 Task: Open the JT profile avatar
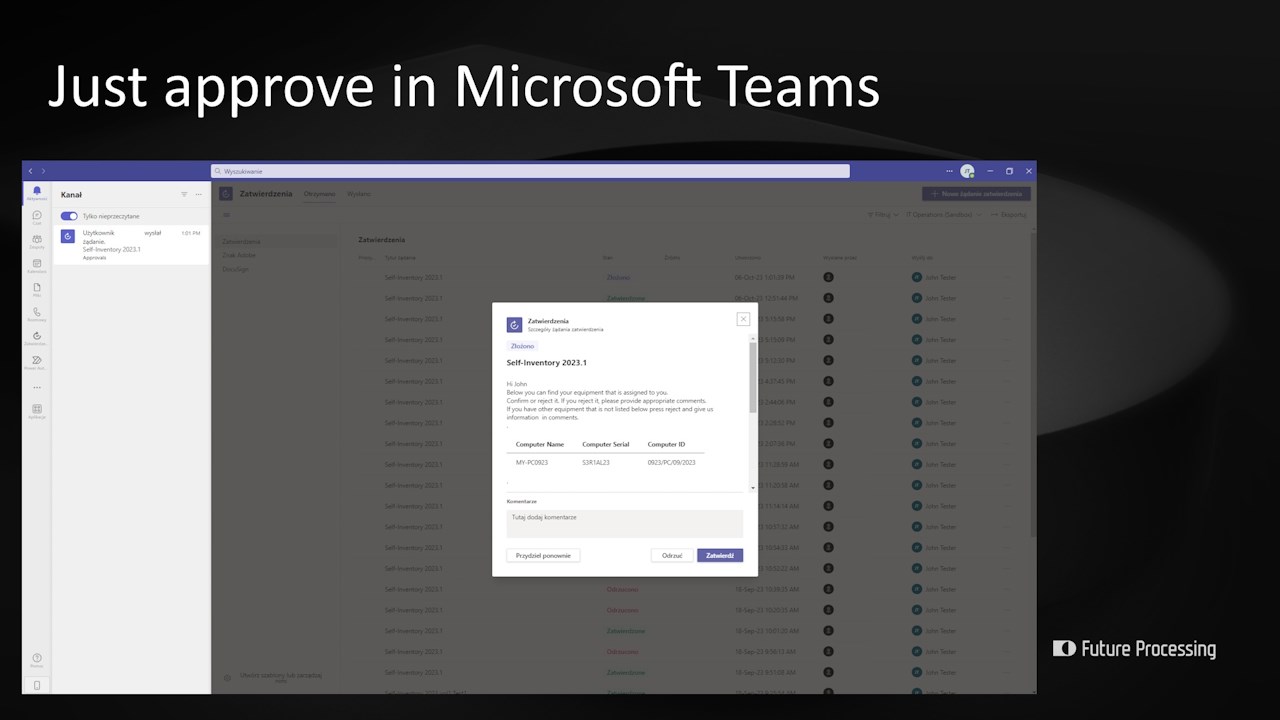coord(967,171)
